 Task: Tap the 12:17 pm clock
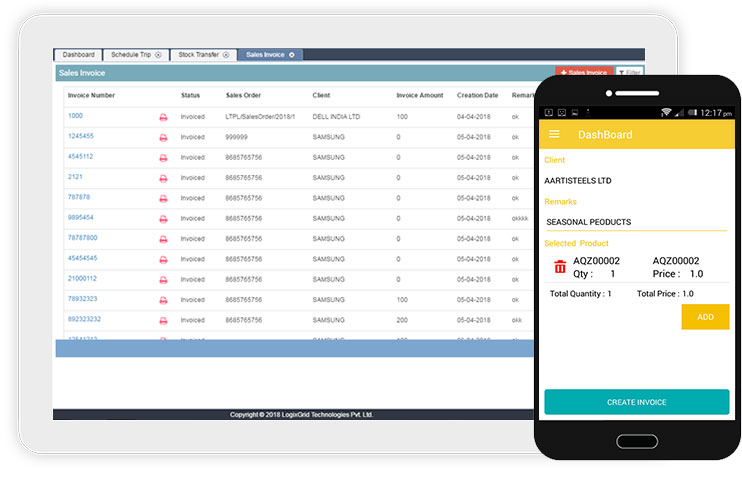pyautogui.click(x=716, y=113)
